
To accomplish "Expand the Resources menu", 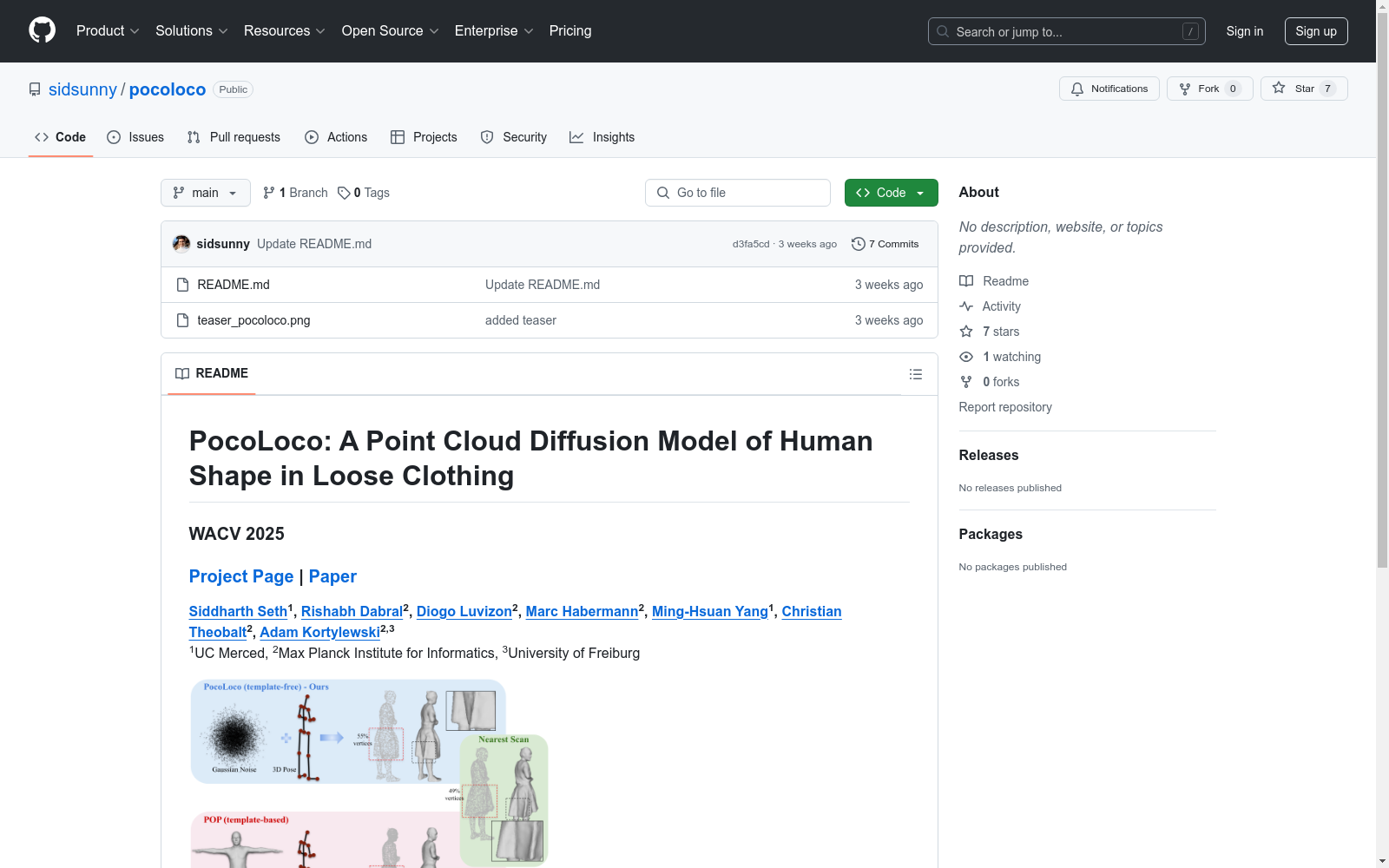I will coord(285,30).
